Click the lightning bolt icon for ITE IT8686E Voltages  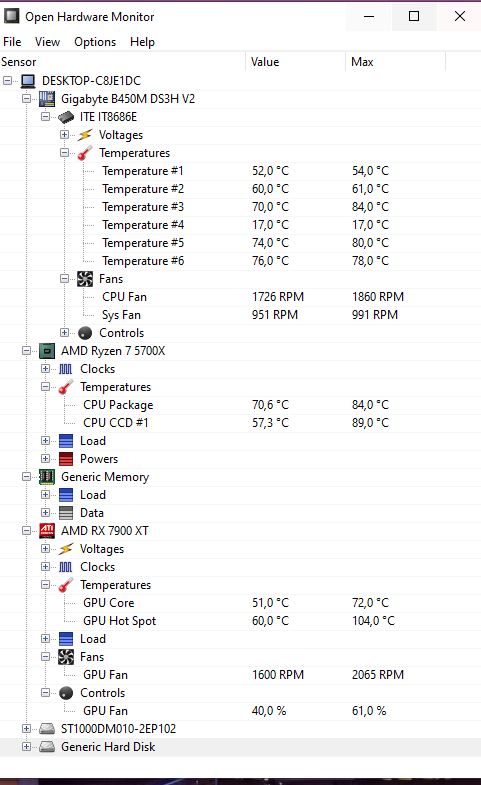point(85,135)
